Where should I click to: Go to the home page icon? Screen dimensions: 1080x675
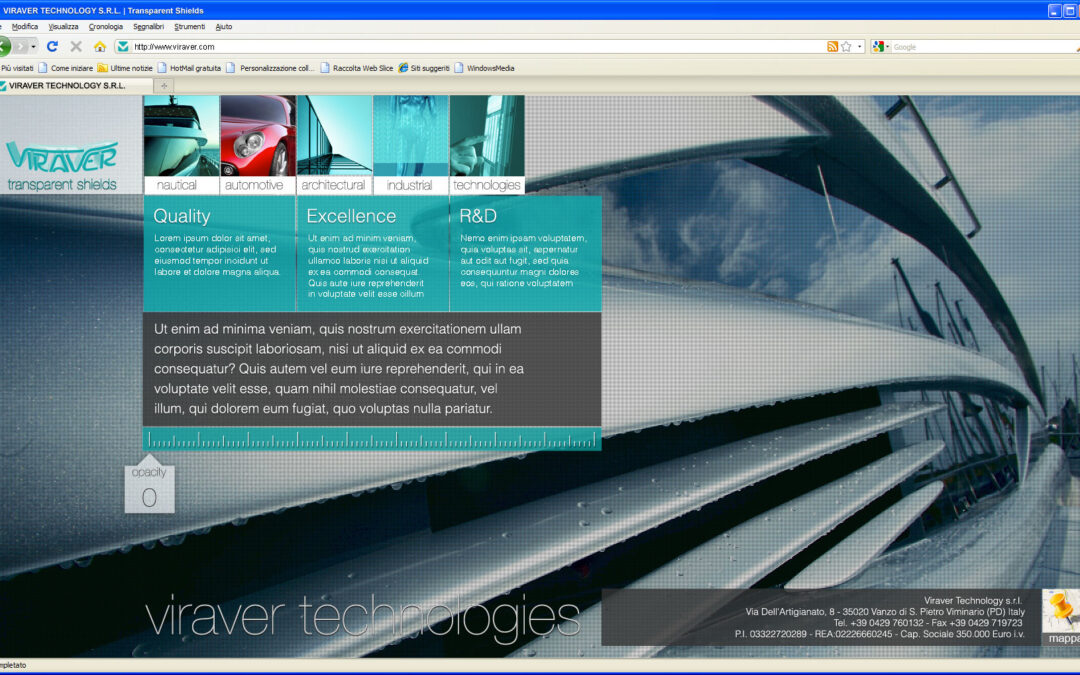100,47
